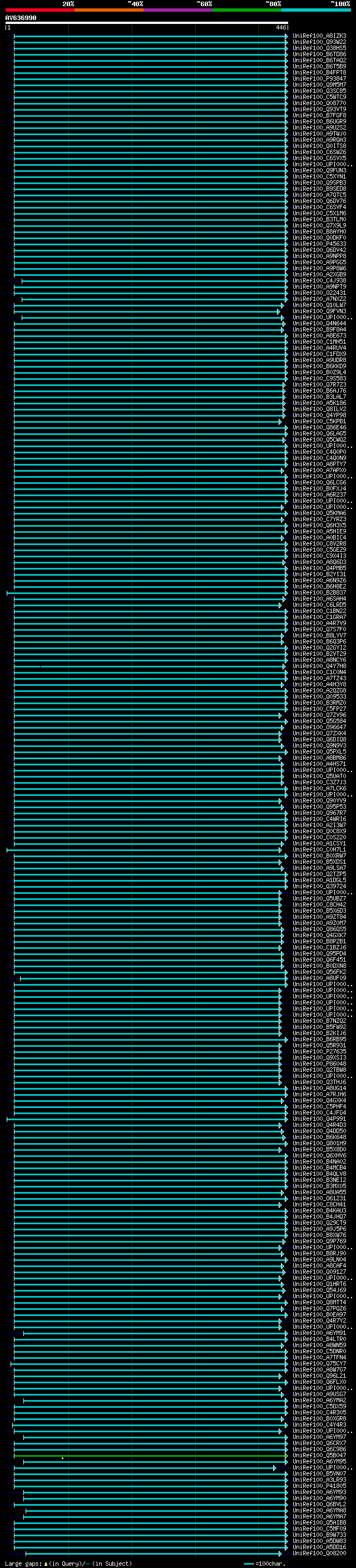Select the UniRef100_Q08770 label

click(x=319, y=103)
